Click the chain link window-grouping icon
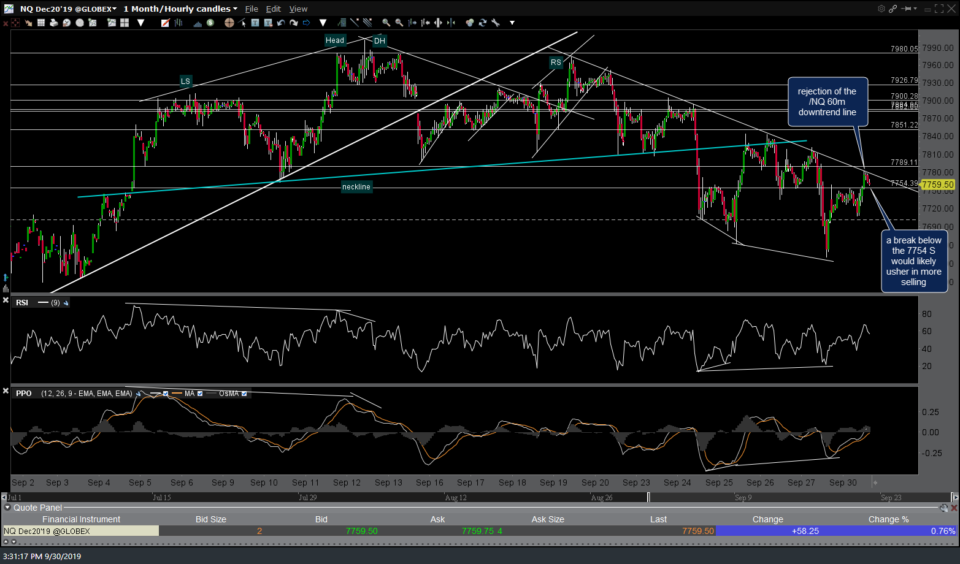The width and height of the screenshot is (960, 564). click(x=893, y=9)
